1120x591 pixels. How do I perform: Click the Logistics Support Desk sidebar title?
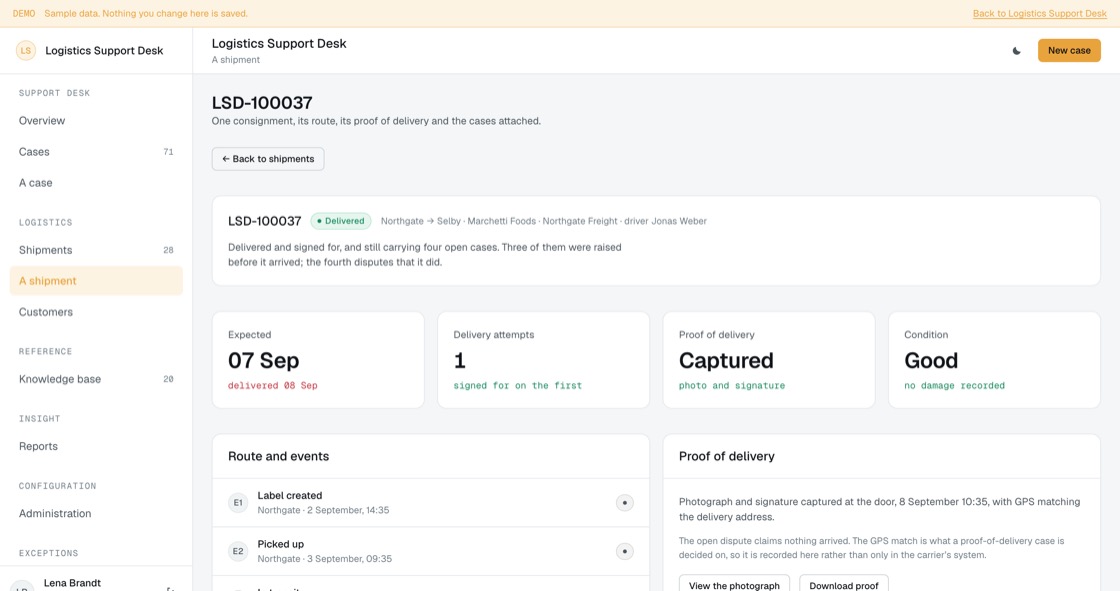click(104, 51)
